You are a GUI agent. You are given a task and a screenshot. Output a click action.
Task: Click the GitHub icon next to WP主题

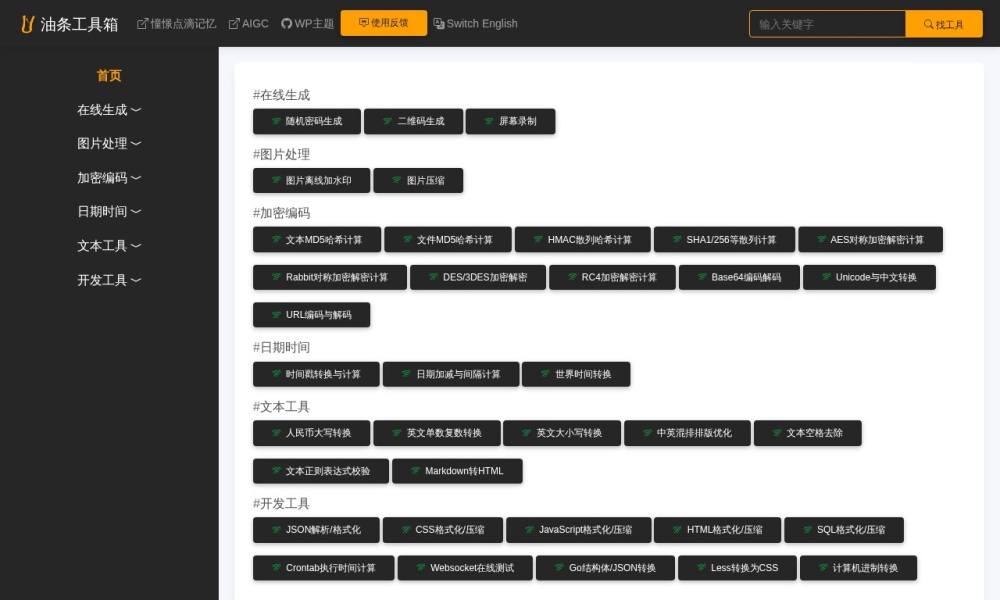coord(286,23)
